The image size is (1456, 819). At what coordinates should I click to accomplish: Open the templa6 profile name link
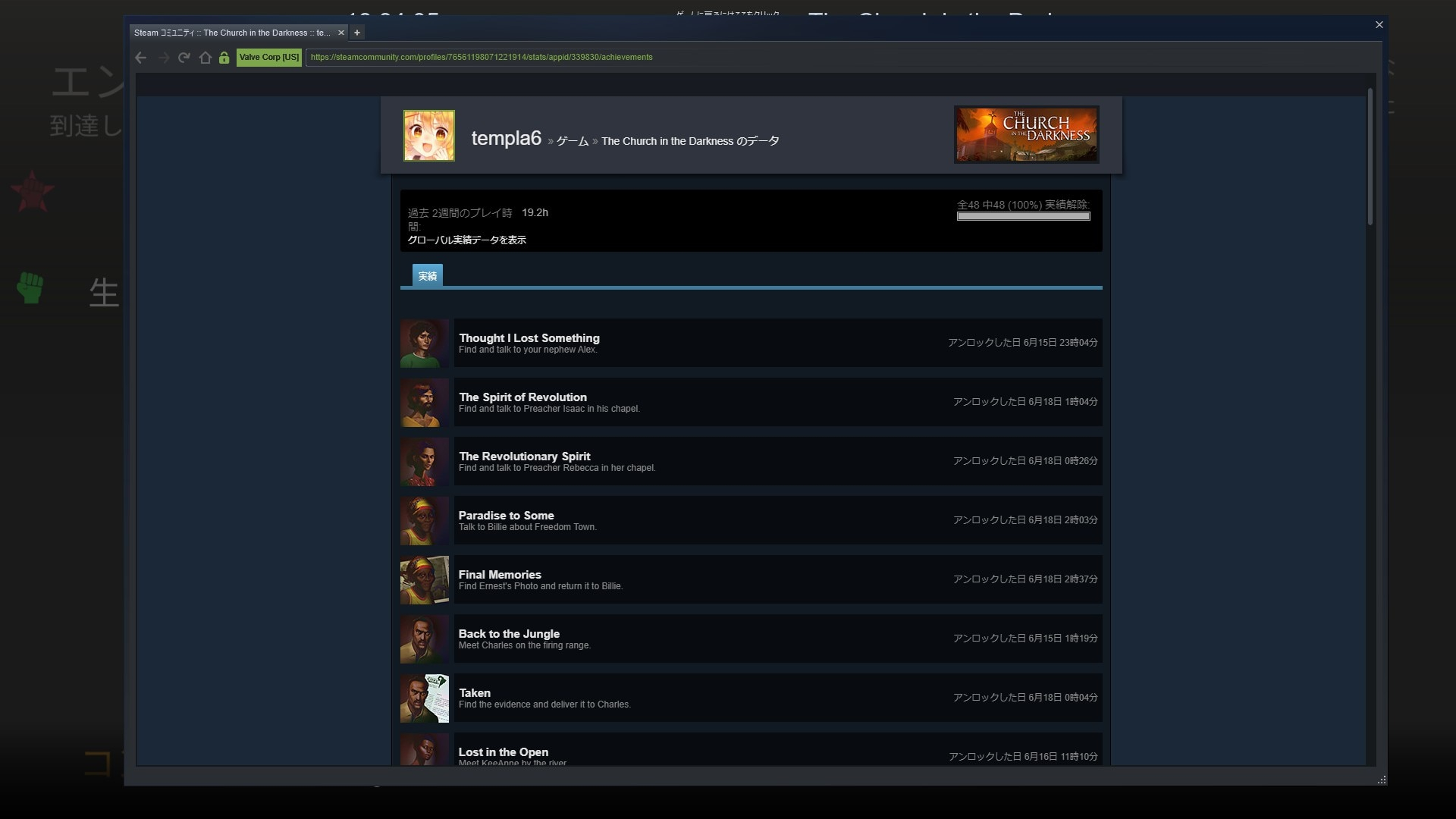click(x=506, y=139)
